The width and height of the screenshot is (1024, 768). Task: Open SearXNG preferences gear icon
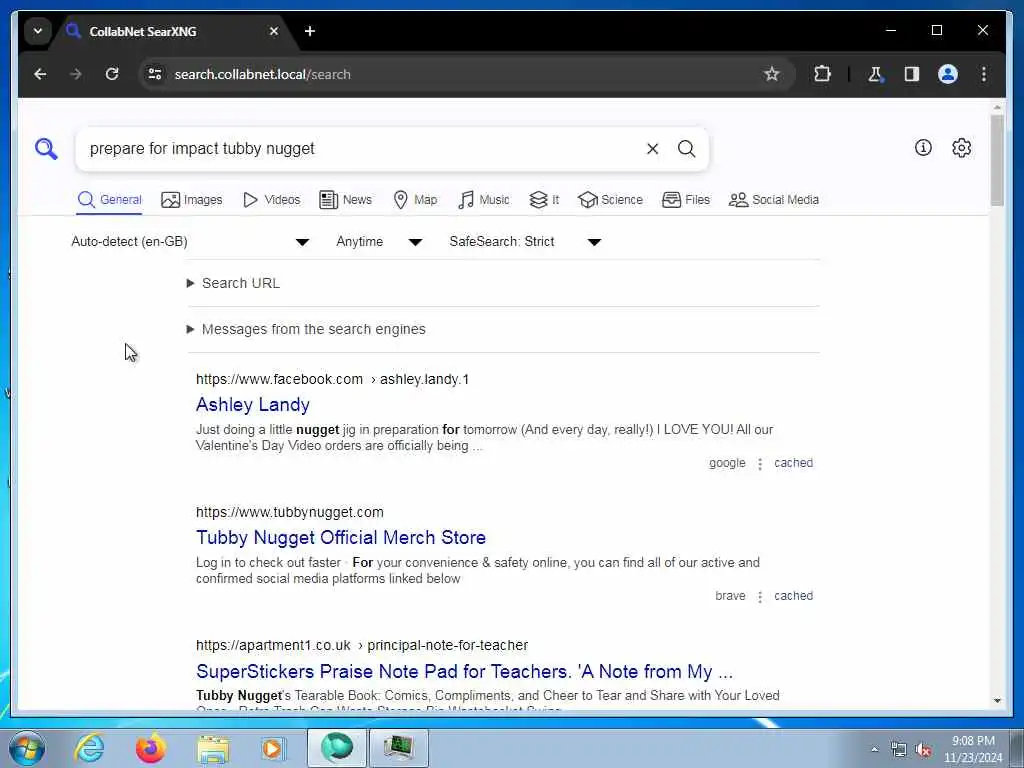[961, 148]
